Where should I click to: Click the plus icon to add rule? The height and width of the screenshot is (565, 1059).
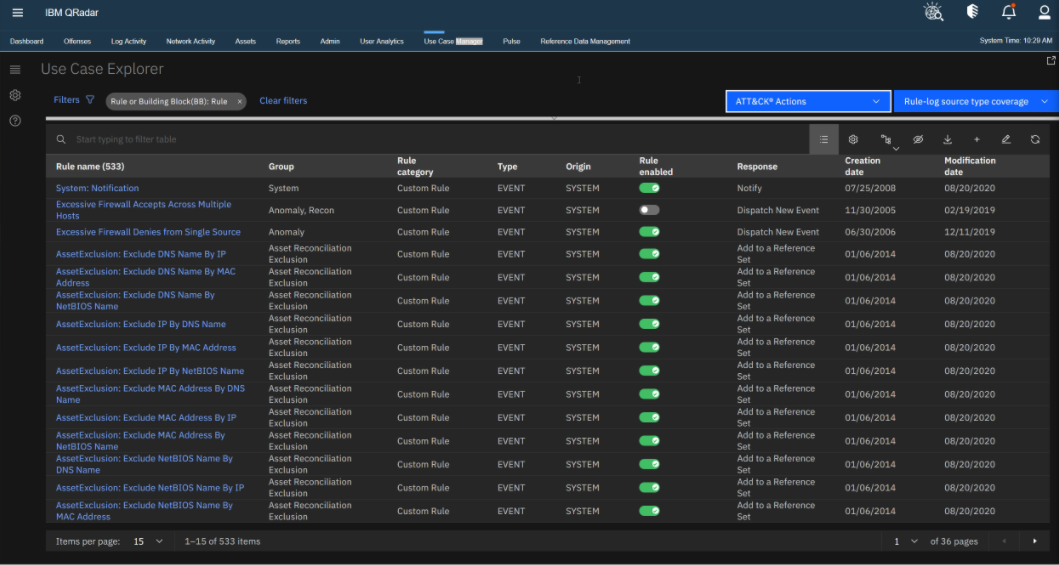click(x=977, y=140)
